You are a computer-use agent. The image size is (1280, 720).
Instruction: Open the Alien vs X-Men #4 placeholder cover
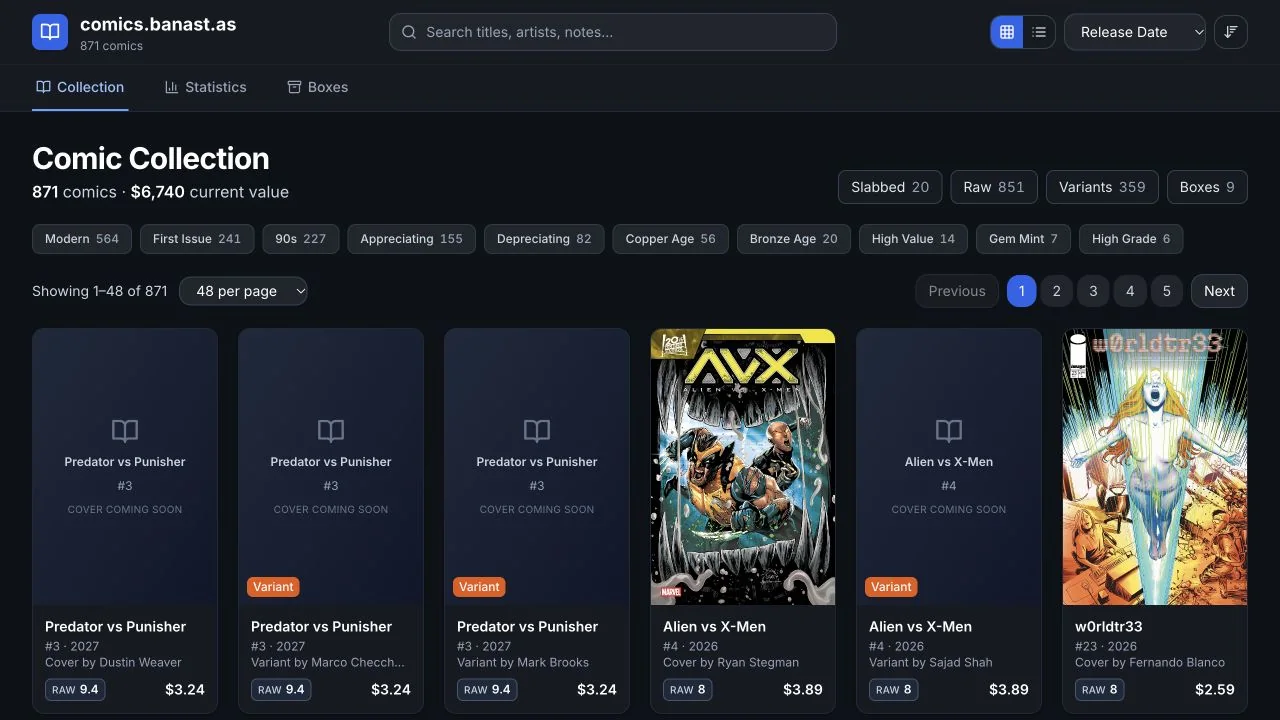pyautogui.click(x=949, y=467)
